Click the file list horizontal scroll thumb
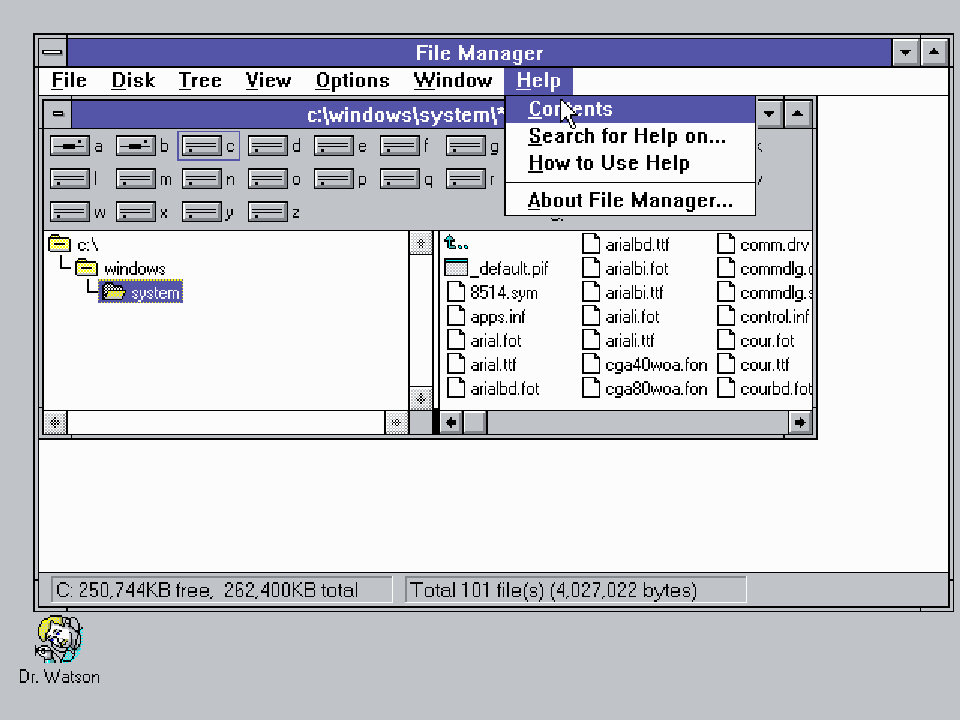 474,422
